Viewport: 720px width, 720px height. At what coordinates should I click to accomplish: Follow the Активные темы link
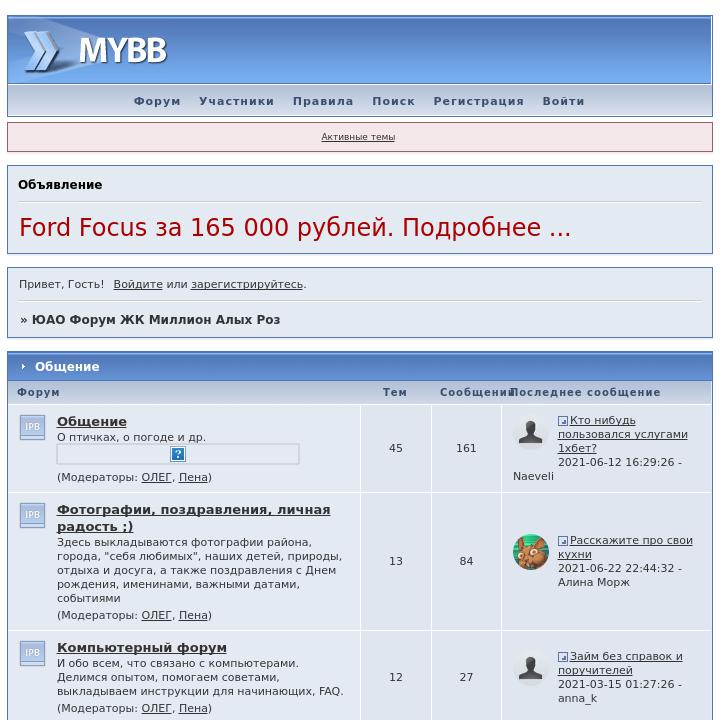point(358,137)
